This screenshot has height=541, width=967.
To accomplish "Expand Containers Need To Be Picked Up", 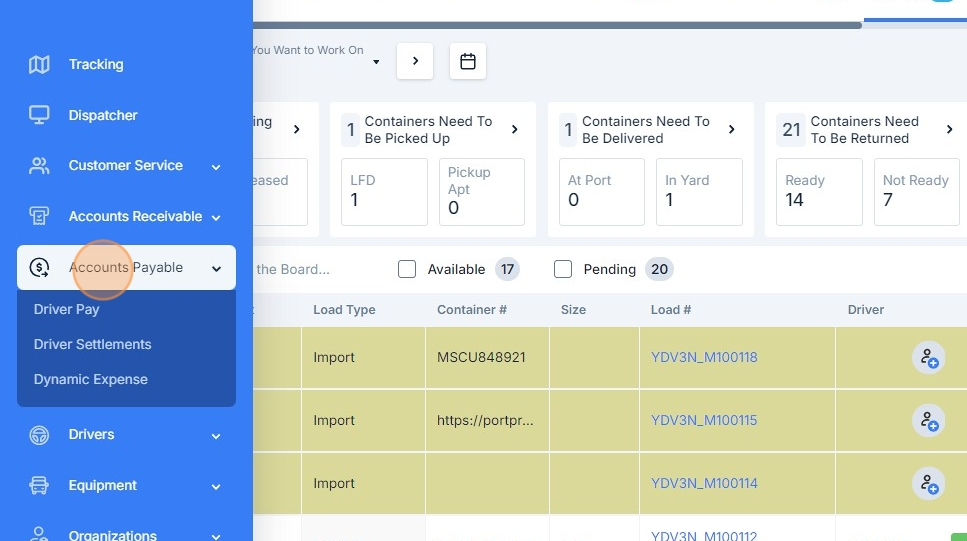I will point(514,129).
